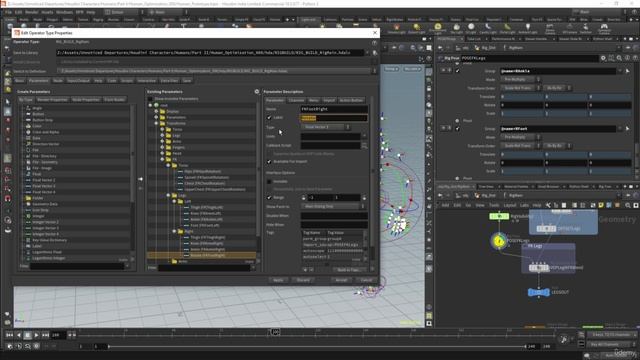This screenshot has height=360, width=640.
Task: Toggle checkbox left of @name=RAnkle group row
Action: tap(457, 71)
